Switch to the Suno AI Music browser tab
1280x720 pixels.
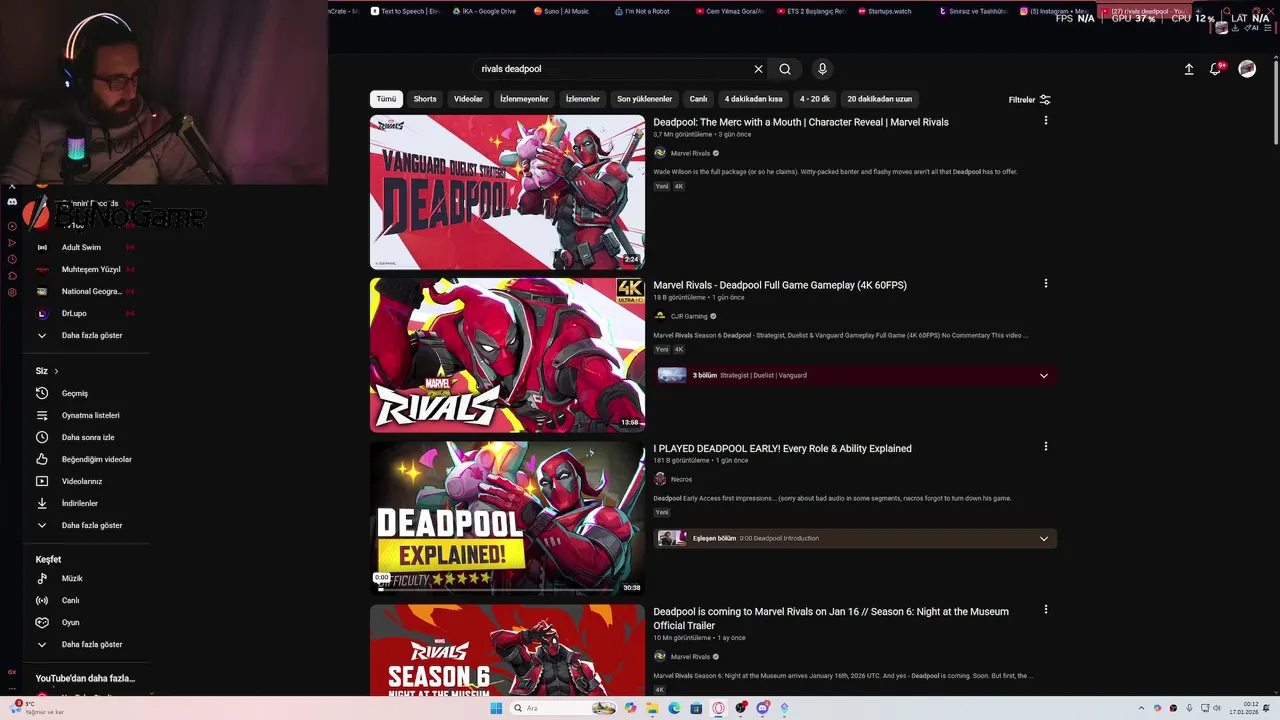coord(564,11)
